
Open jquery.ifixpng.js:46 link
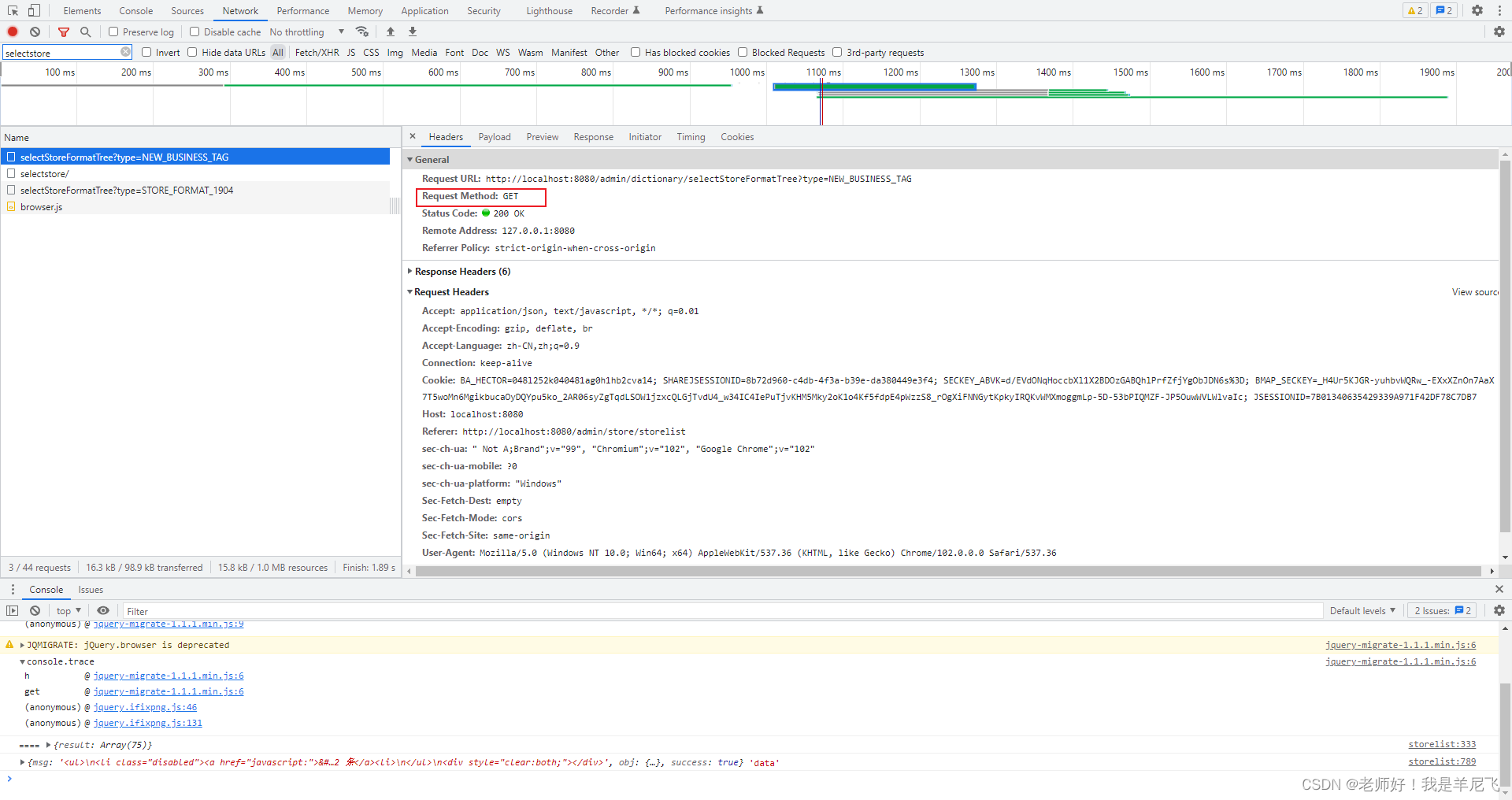[145, 707]
